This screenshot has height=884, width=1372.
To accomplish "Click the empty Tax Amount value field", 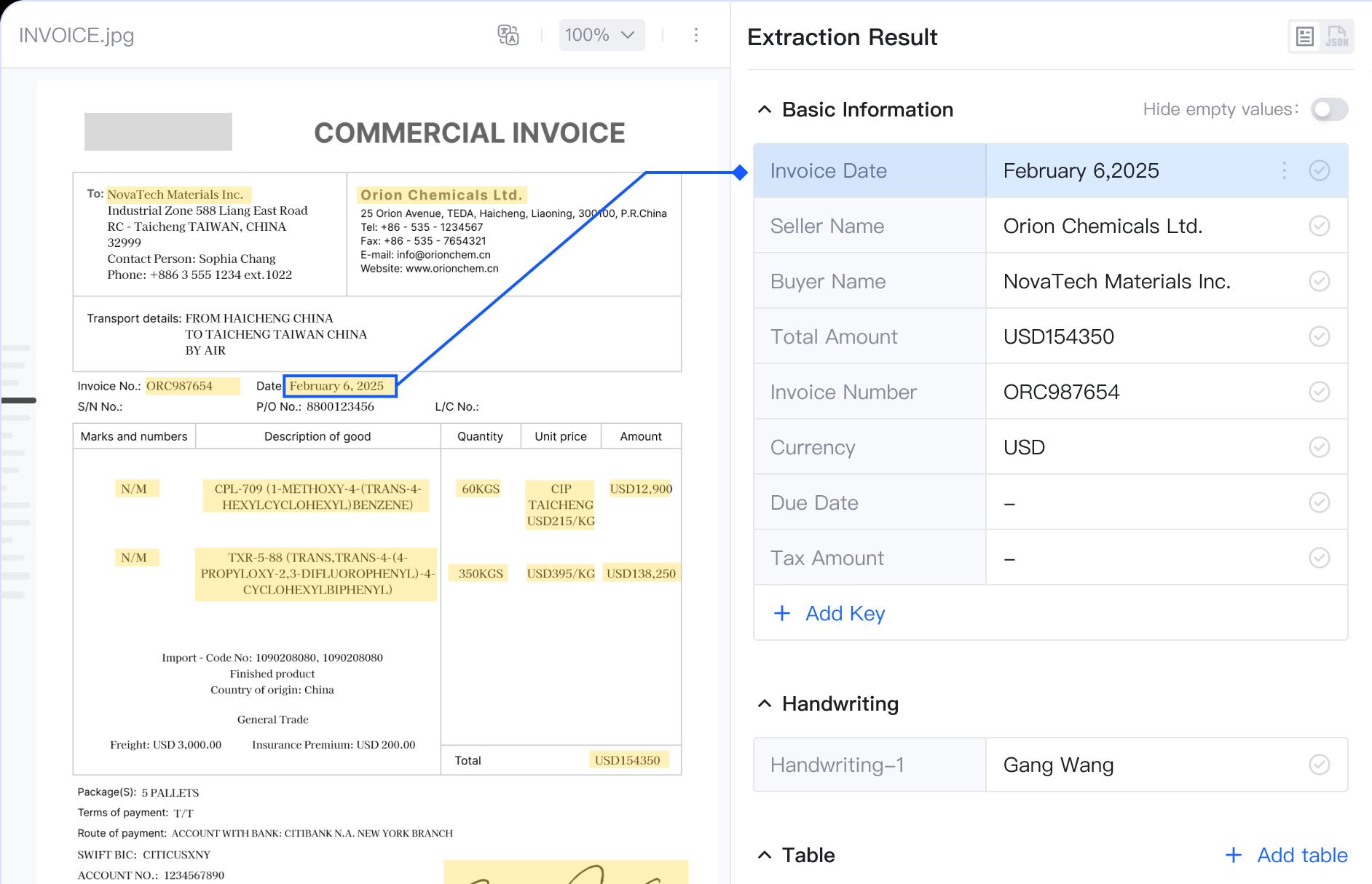I will pyautogui.click(x=1167, y=558).
